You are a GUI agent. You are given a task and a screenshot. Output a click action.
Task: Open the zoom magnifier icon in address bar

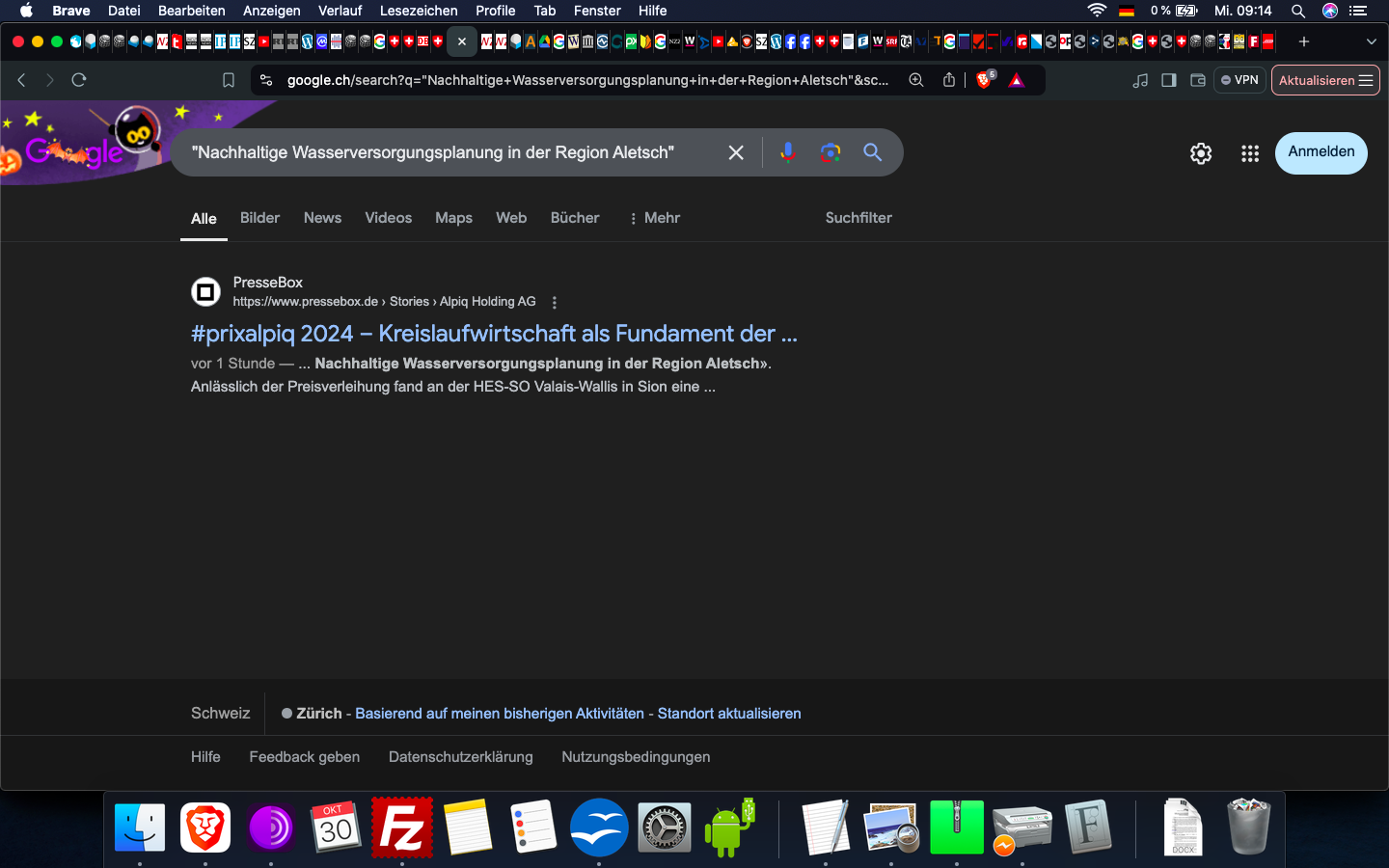point(916,80)
